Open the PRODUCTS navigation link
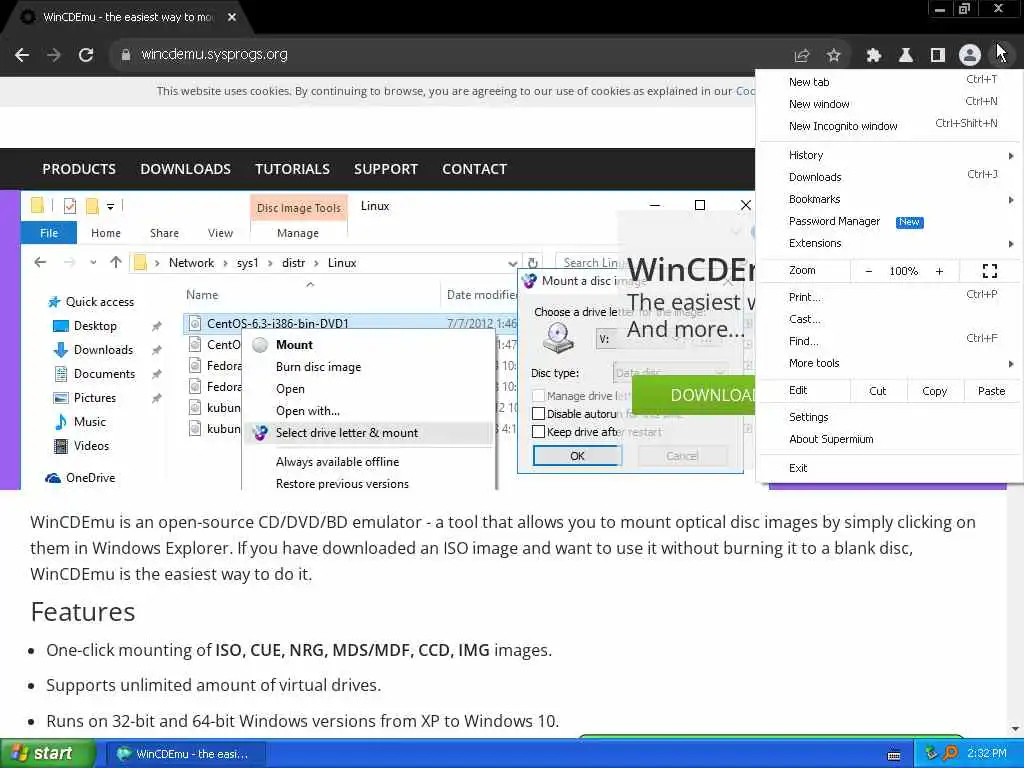 (x=79, y=169)
